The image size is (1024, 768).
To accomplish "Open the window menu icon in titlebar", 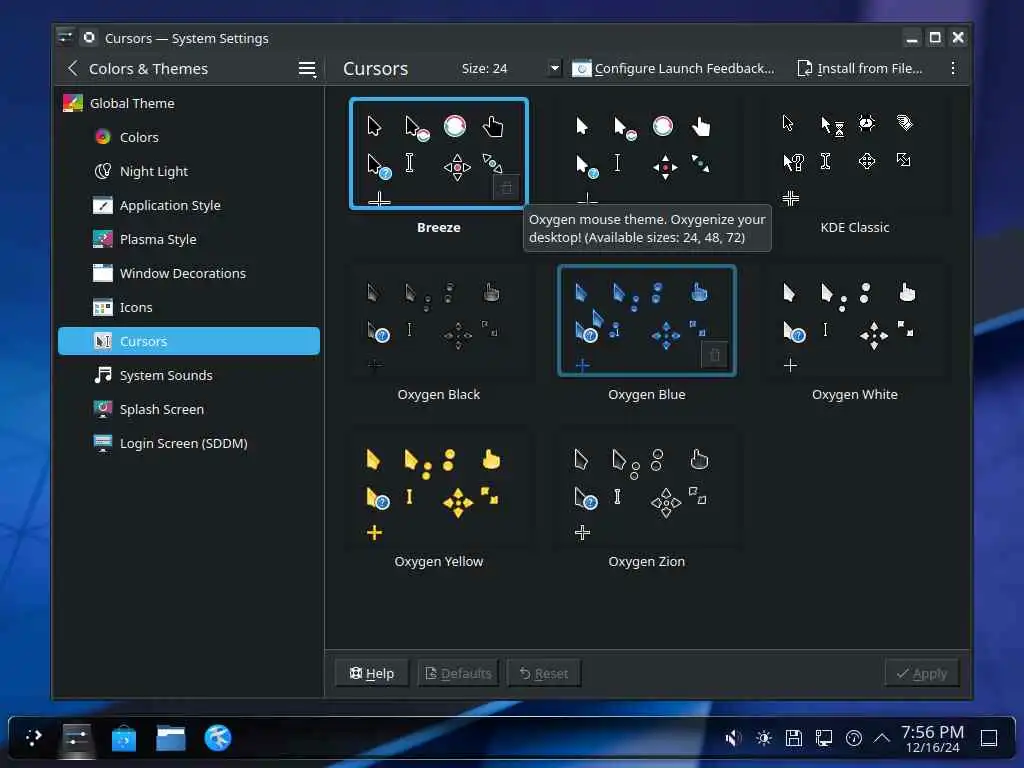I will click(65, 37).
